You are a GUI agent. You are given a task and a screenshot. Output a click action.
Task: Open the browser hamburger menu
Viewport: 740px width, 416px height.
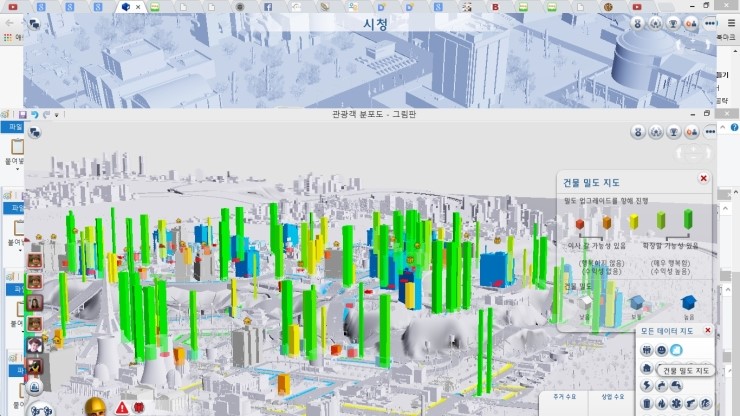point(731,23)
